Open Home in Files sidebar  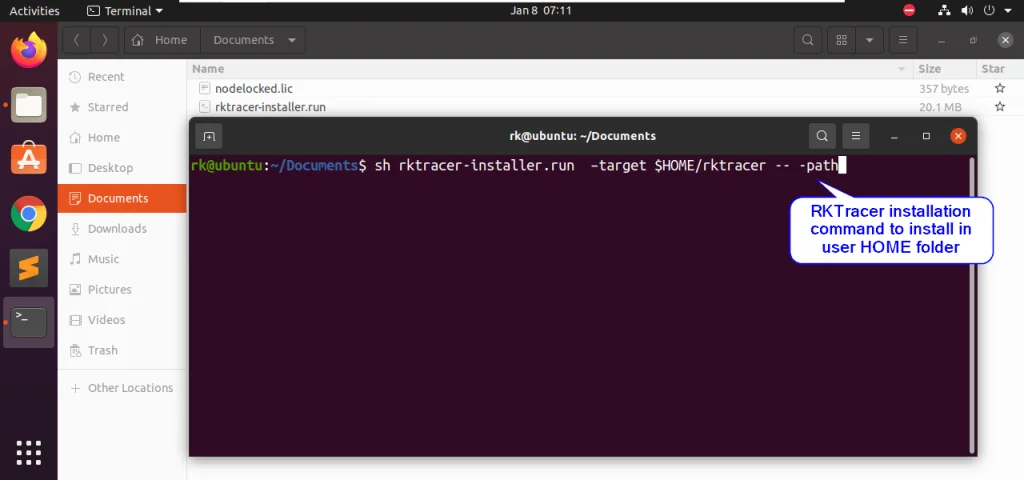122,137
